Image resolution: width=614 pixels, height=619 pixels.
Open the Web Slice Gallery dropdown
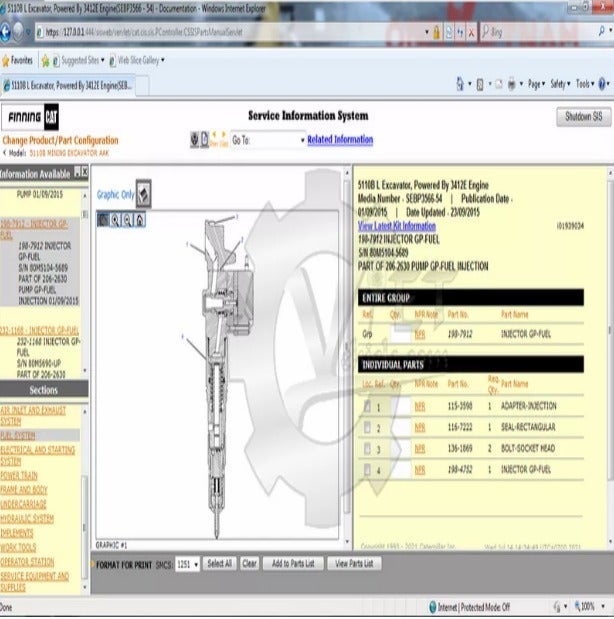[x=163, y=60]
